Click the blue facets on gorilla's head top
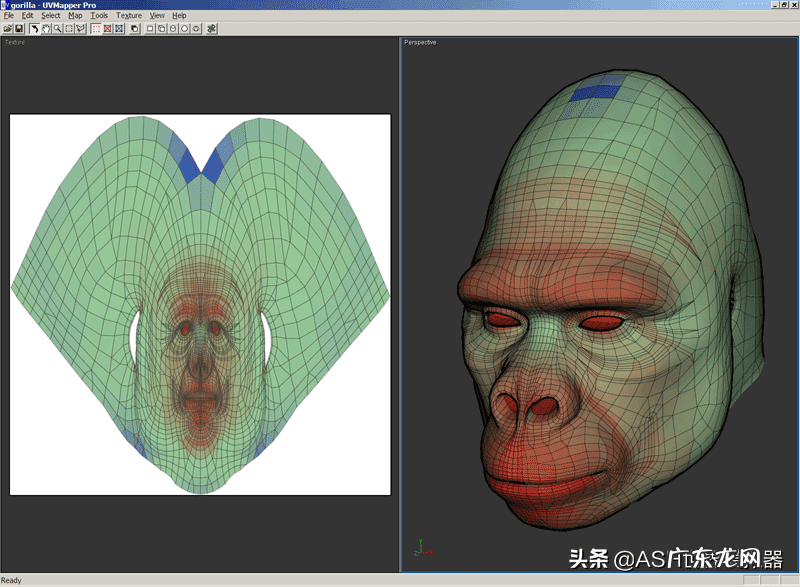Screen dimensions: 800x587 (594, 93)
